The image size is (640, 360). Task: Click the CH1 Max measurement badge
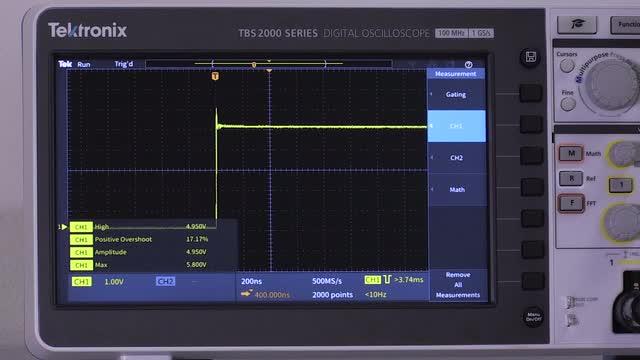pyautogui.click(x=81, y=265)
